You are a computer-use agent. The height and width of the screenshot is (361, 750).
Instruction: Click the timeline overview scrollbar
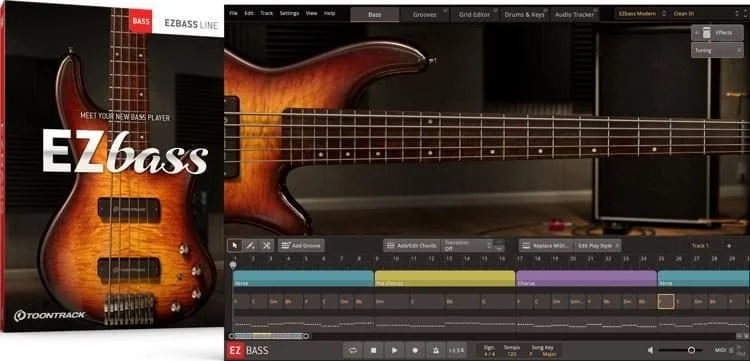(268, 336)
